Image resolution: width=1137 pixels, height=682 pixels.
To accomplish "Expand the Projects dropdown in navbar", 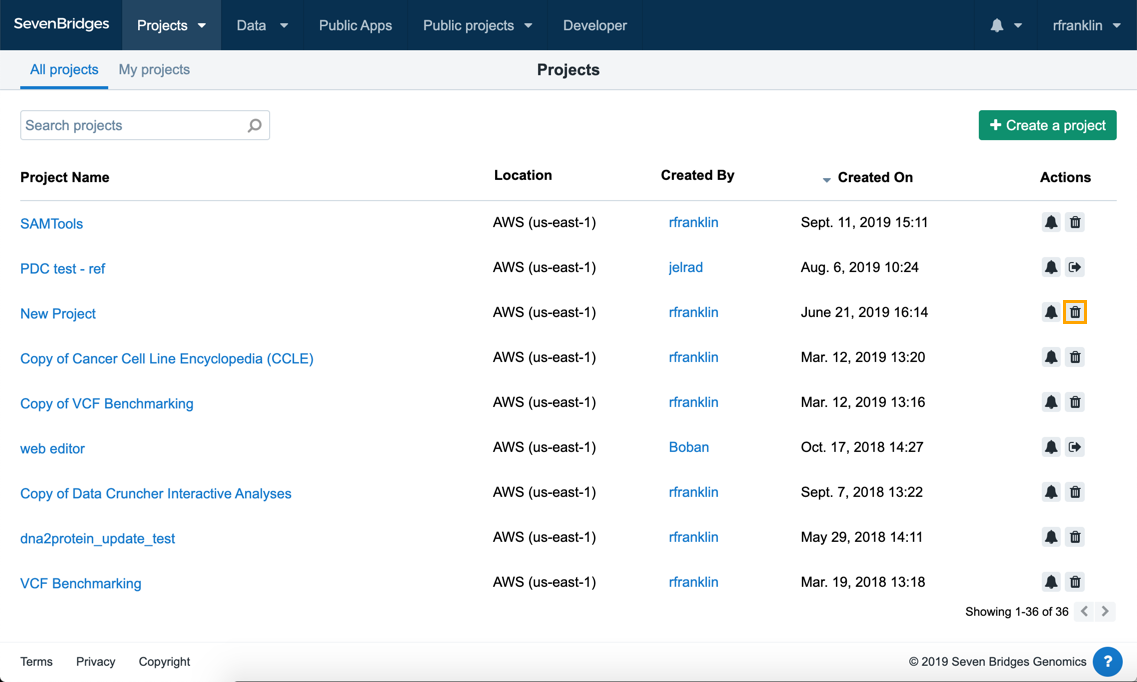I will click(171, 25).
